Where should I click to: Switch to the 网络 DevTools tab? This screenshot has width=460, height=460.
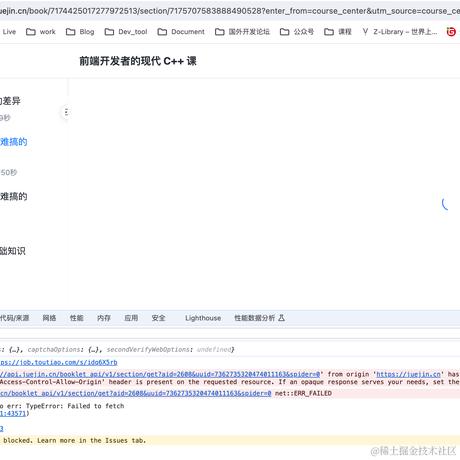[49, 318]
